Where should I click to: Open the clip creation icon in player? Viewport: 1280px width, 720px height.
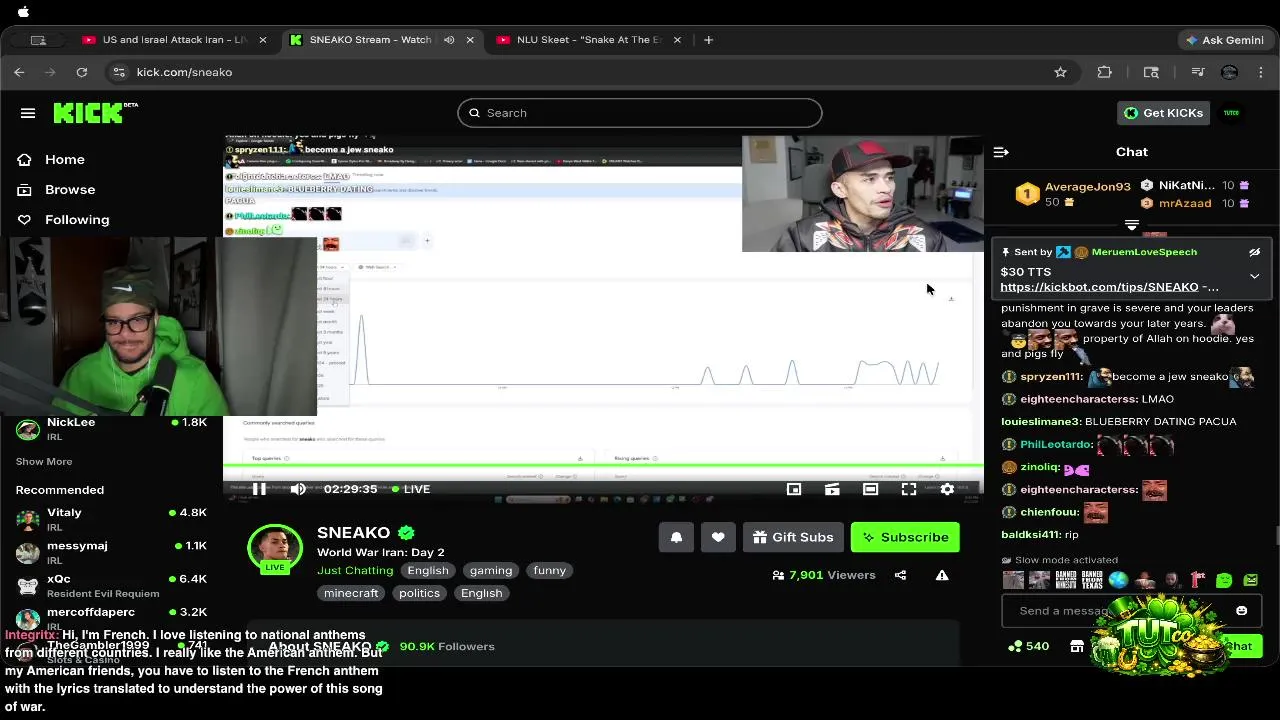pos(832,489)
